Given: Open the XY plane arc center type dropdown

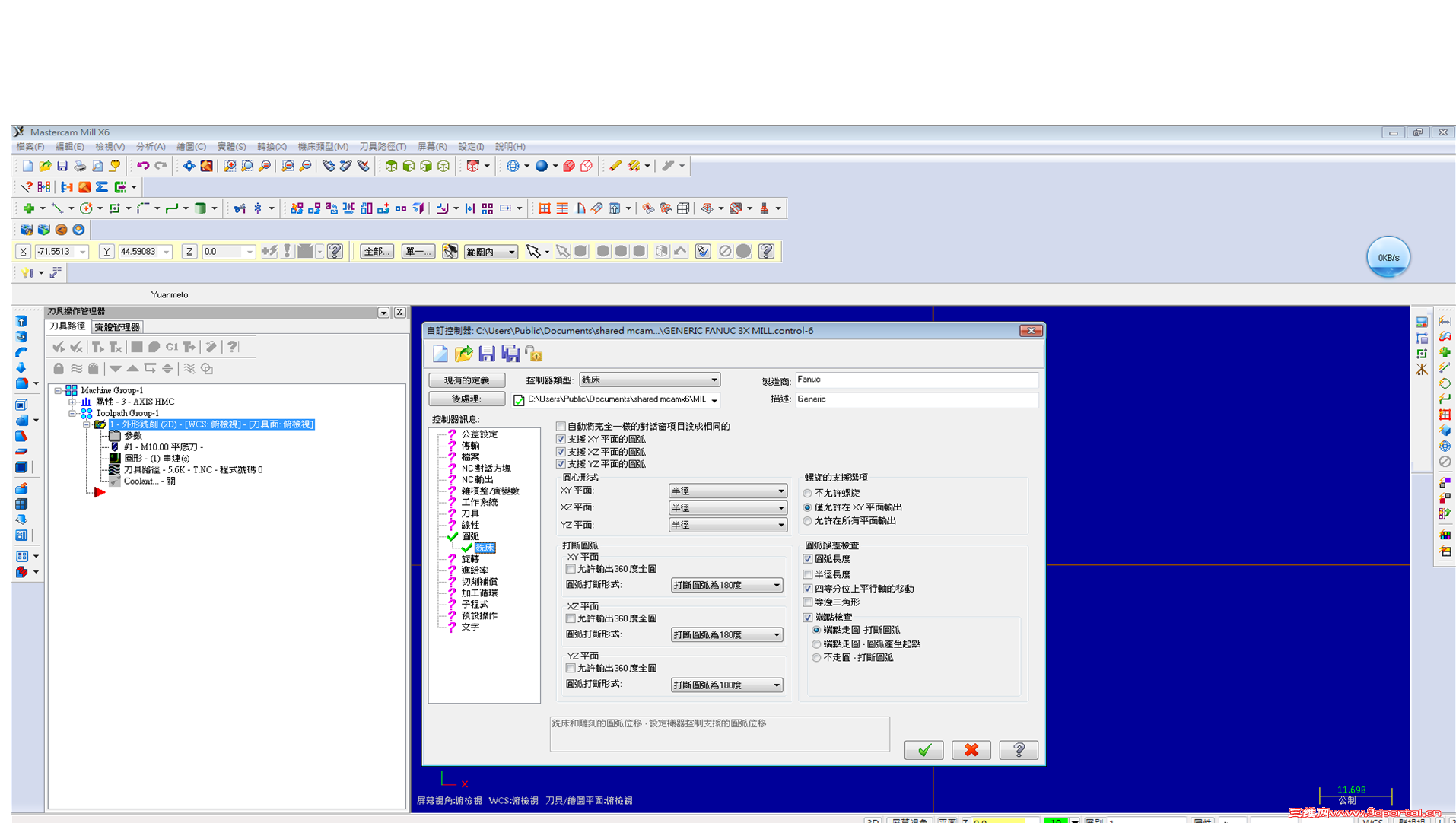Looking at the screenshot, I should click(727, 491).
